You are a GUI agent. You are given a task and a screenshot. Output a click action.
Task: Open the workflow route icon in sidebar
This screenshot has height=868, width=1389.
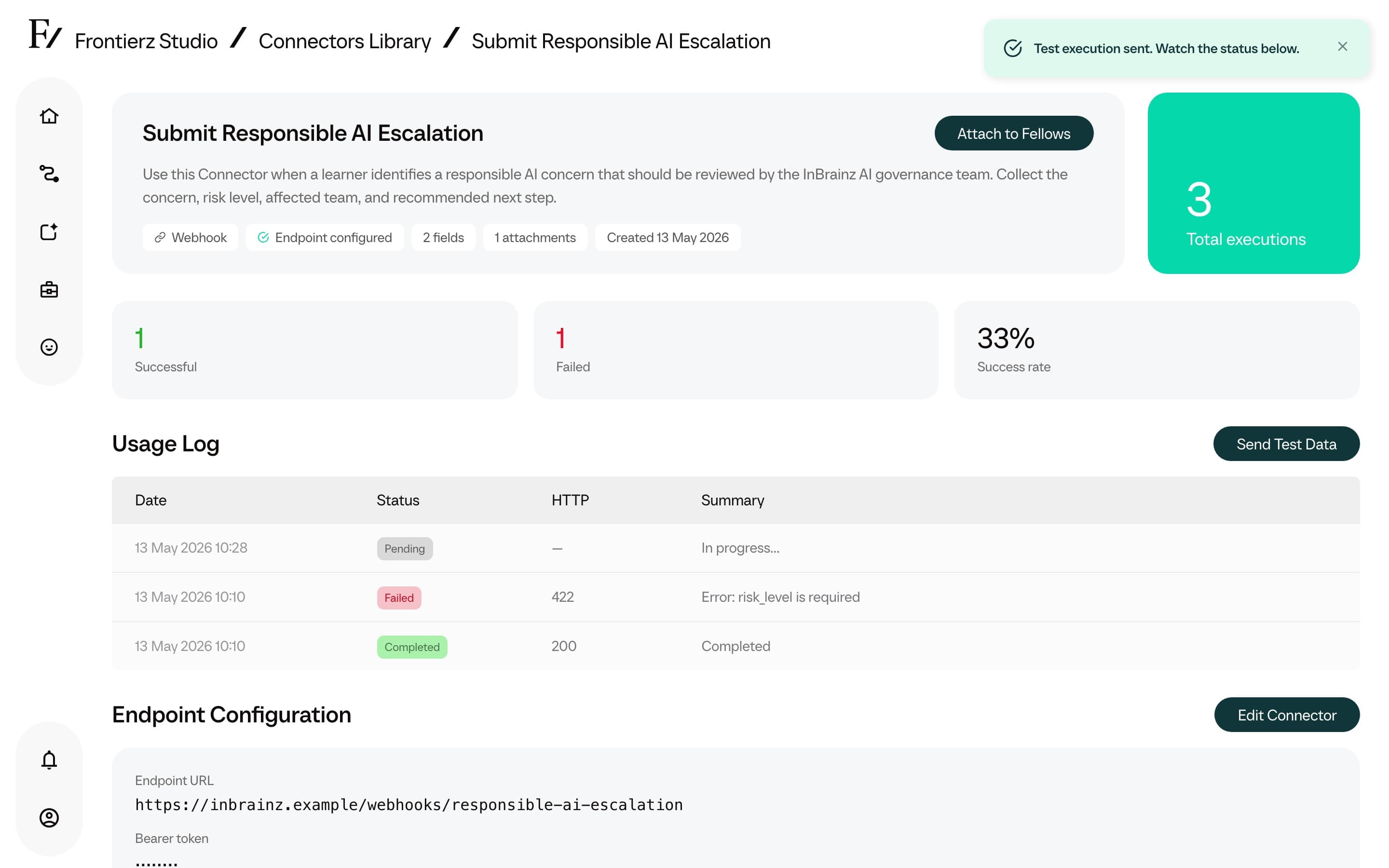click(x=49, y=174)
